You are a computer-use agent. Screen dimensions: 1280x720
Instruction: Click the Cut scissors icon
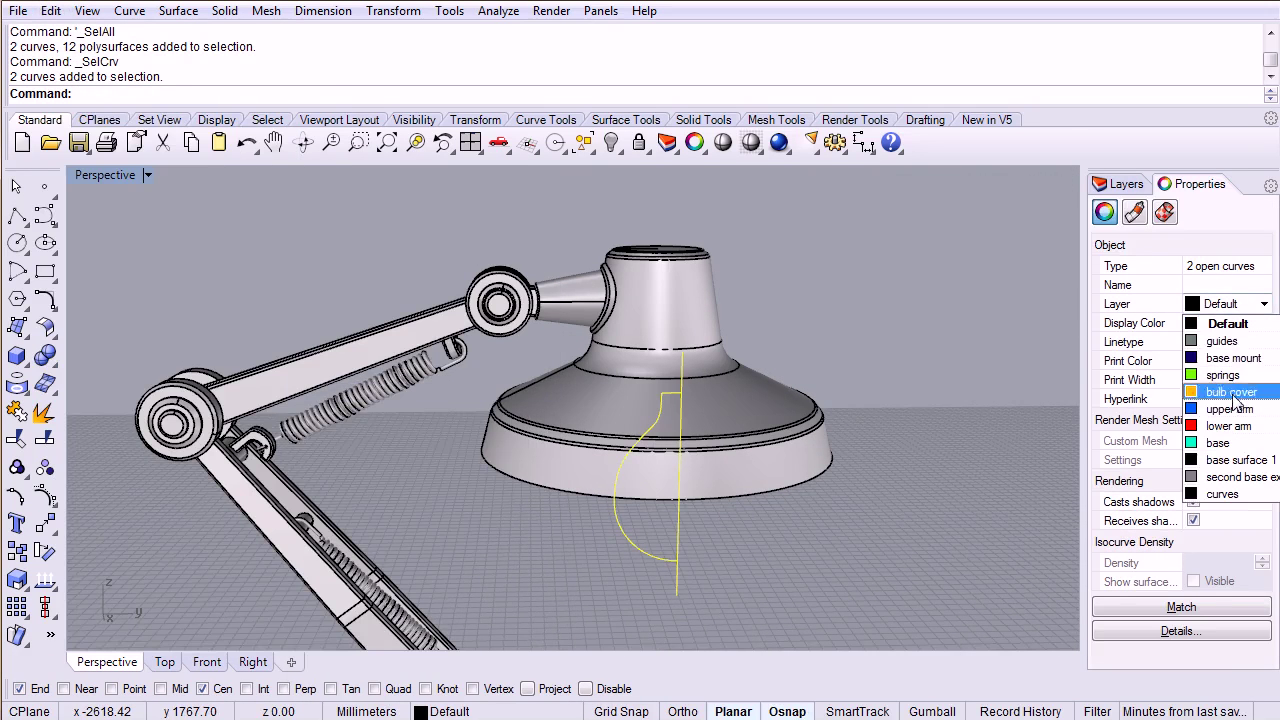point(163,143)
